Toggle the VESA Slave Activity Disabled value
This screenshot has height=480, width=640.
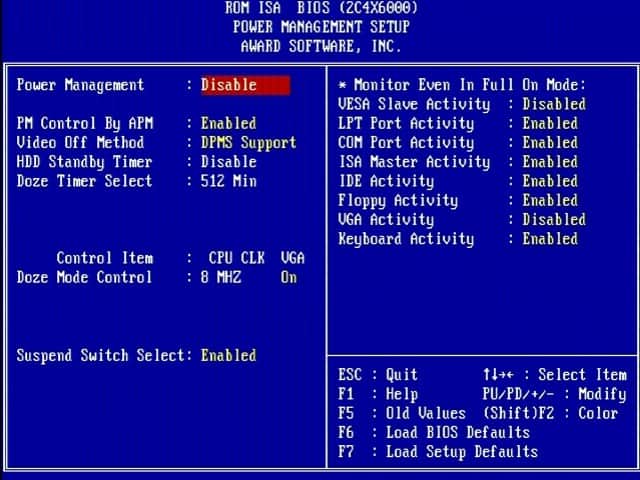[x=554, y=104]
